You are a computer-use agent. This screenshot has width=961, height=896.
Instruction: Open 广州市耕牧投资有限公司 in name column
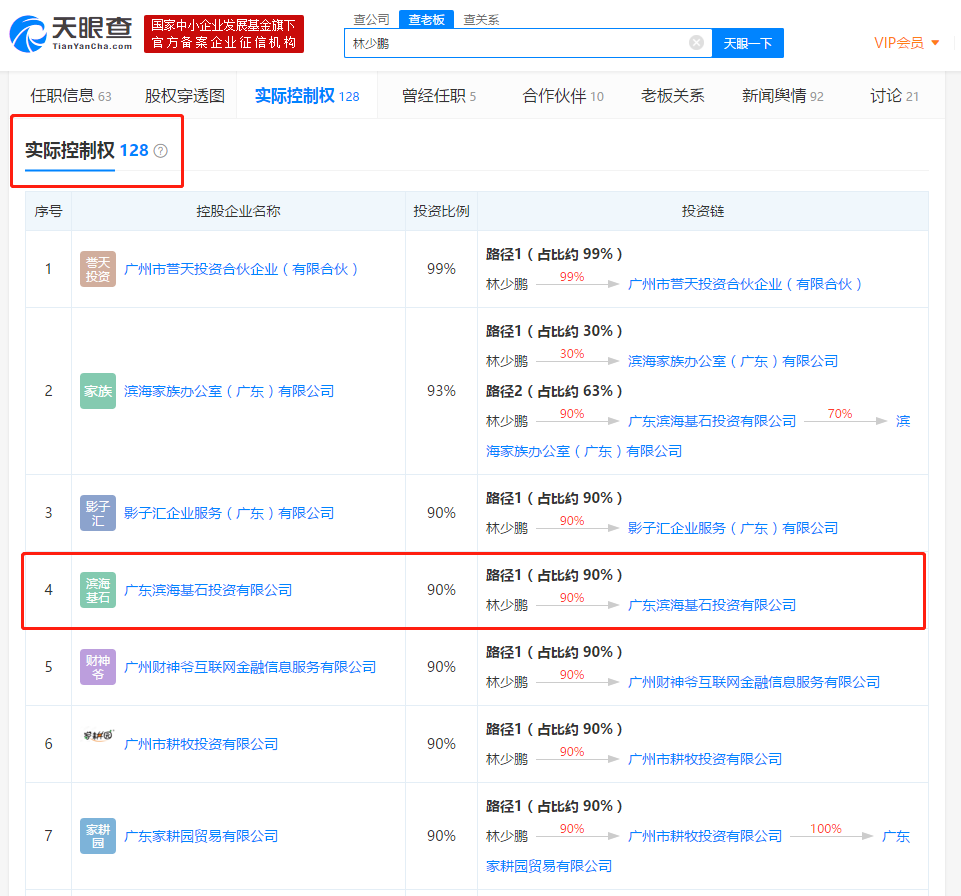tap(201, 744)
